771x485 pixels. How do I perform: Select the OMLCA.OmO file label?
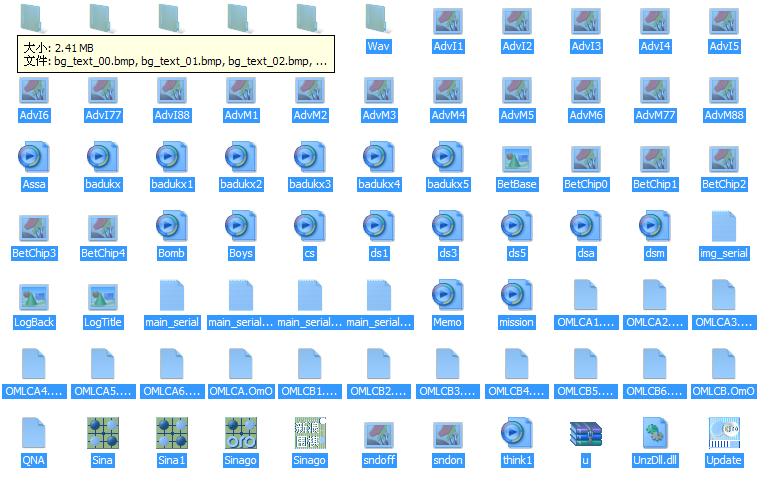241,391
